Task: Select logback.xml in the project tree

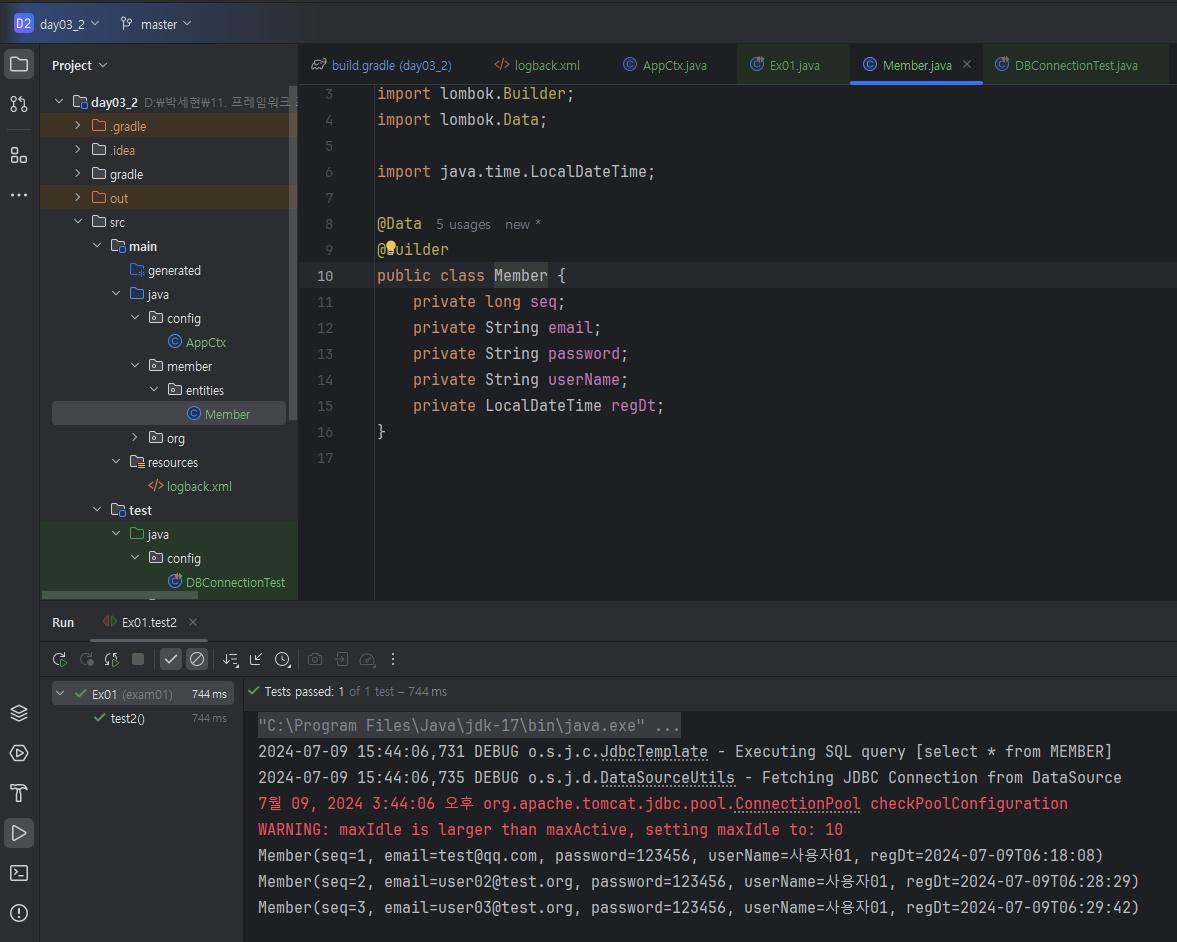Action: pyautogui.click(x=199, y=486)
